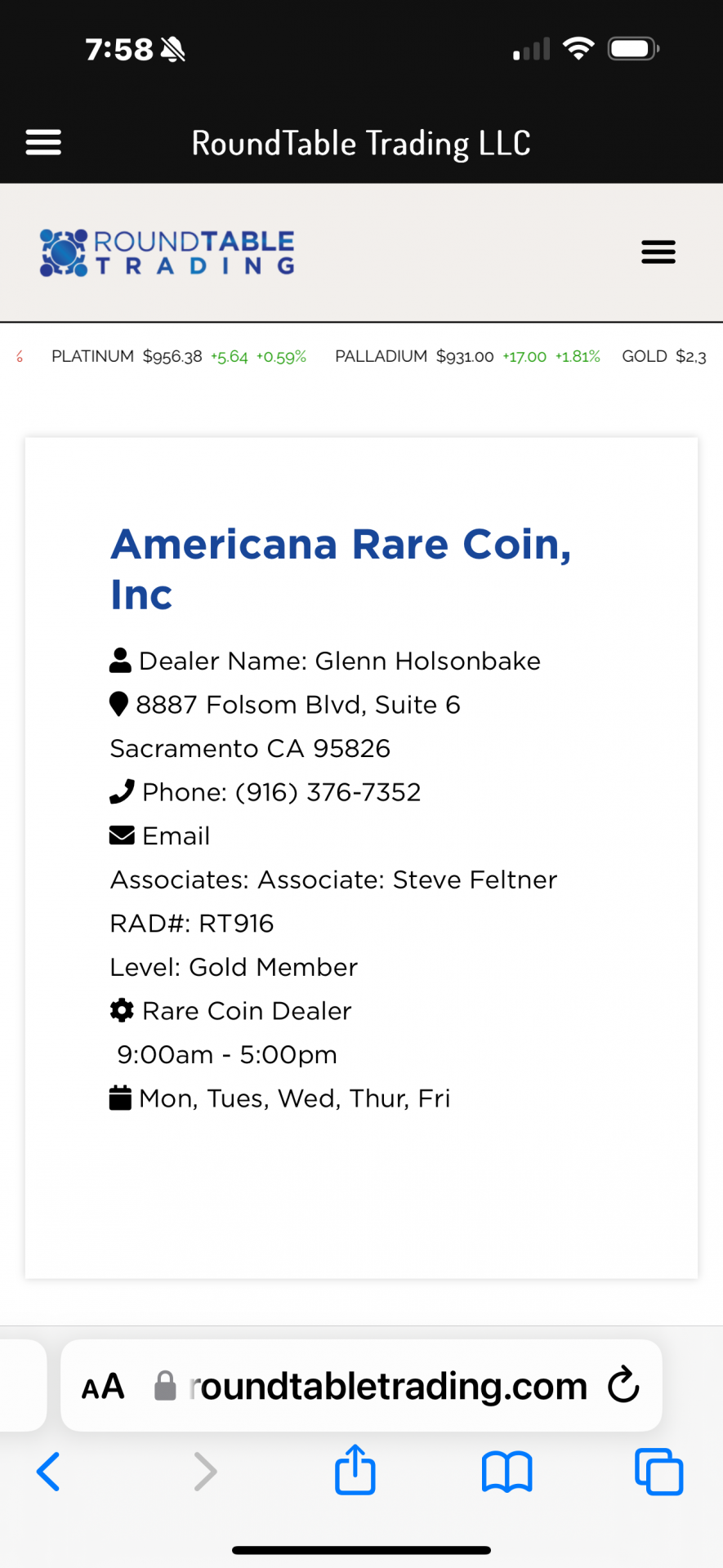Open the top-left hamburger menu
This screenshot has width=723, height=1568.
(x=43, y=143)
